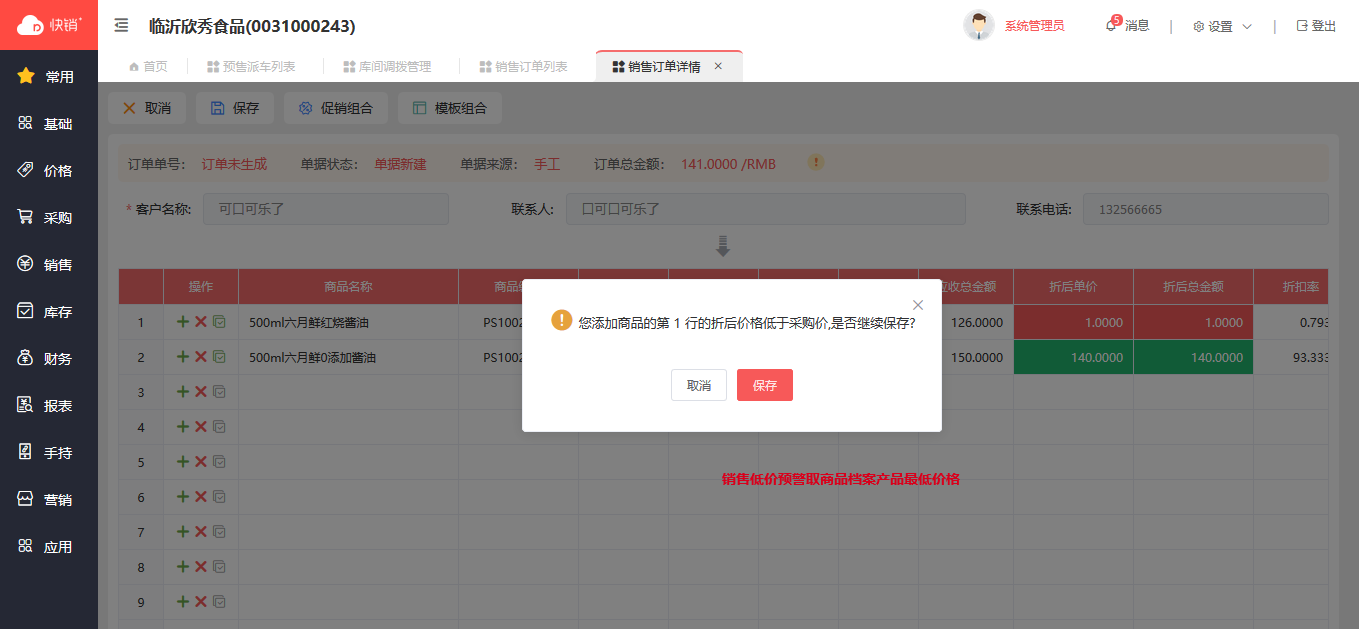Switch to the 库间调拨管理 tab
1359x629 pixels.
[x=387, y=67]
